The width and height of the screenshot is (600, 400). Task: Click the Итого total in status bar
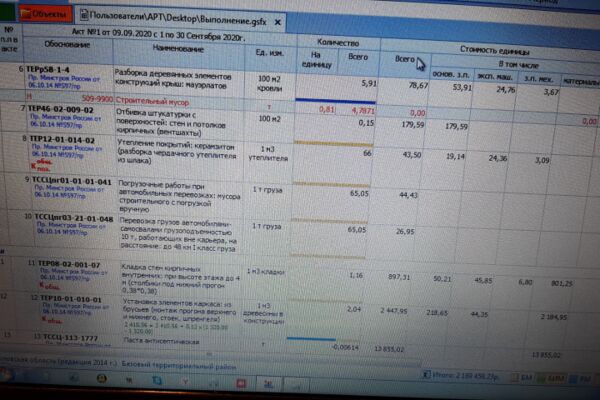[x=465, y=376]
